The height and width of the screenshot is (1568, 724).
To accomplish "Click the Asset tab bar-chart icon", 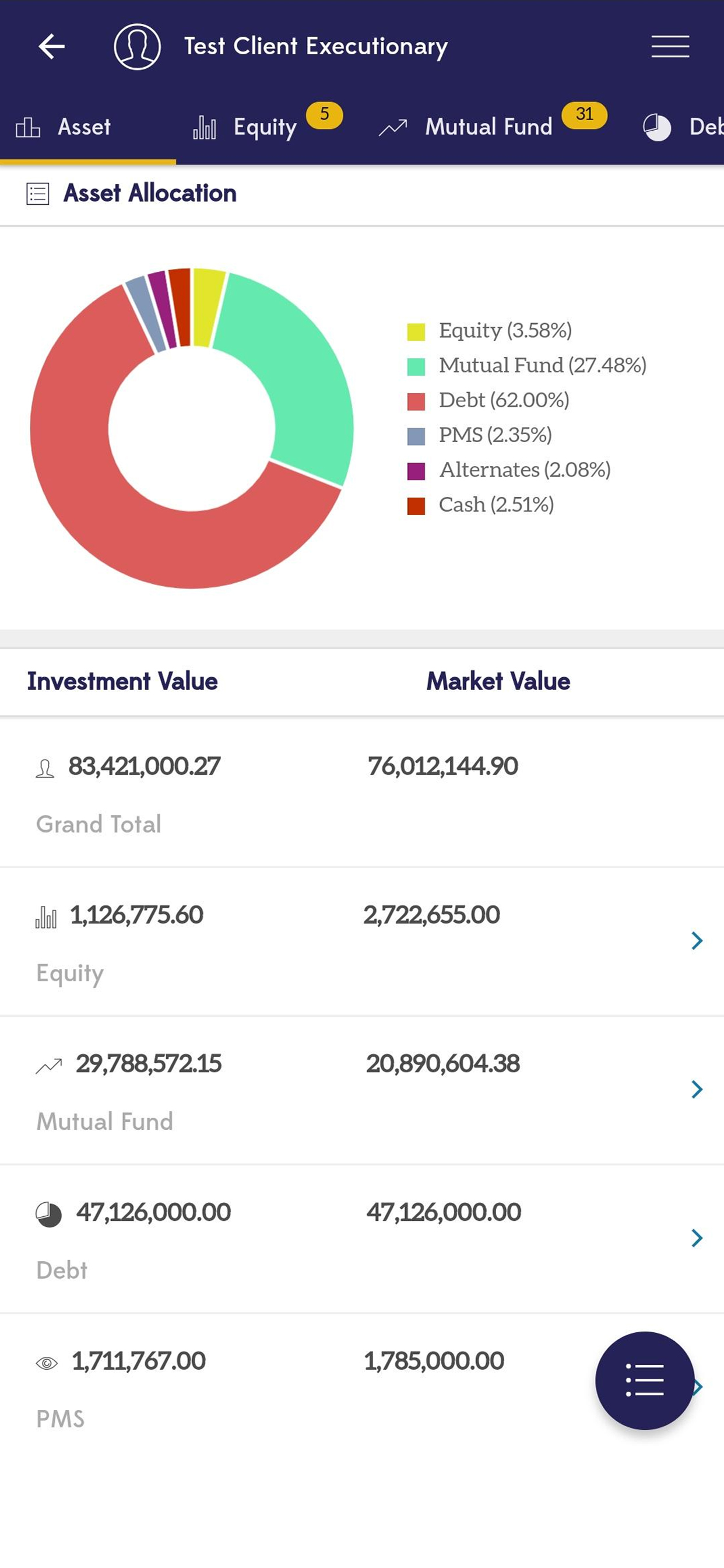I will pos(28,127).
